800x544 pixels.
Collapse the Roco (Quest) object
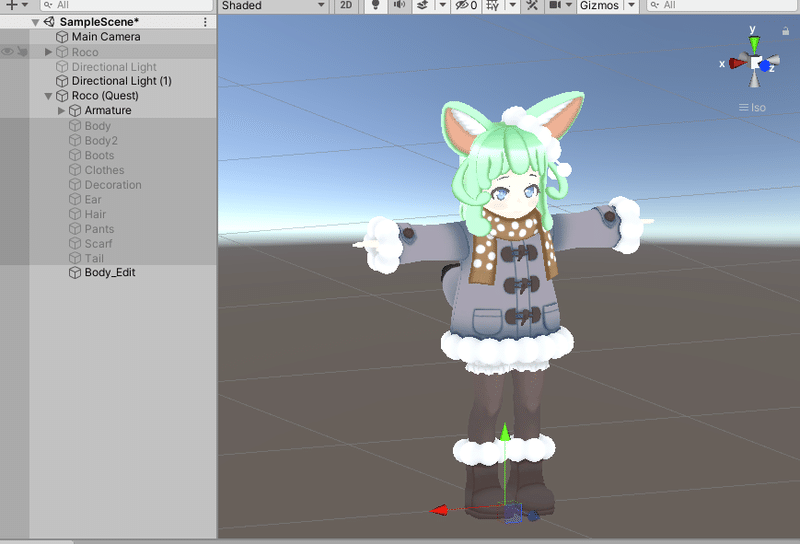[48, 96]
